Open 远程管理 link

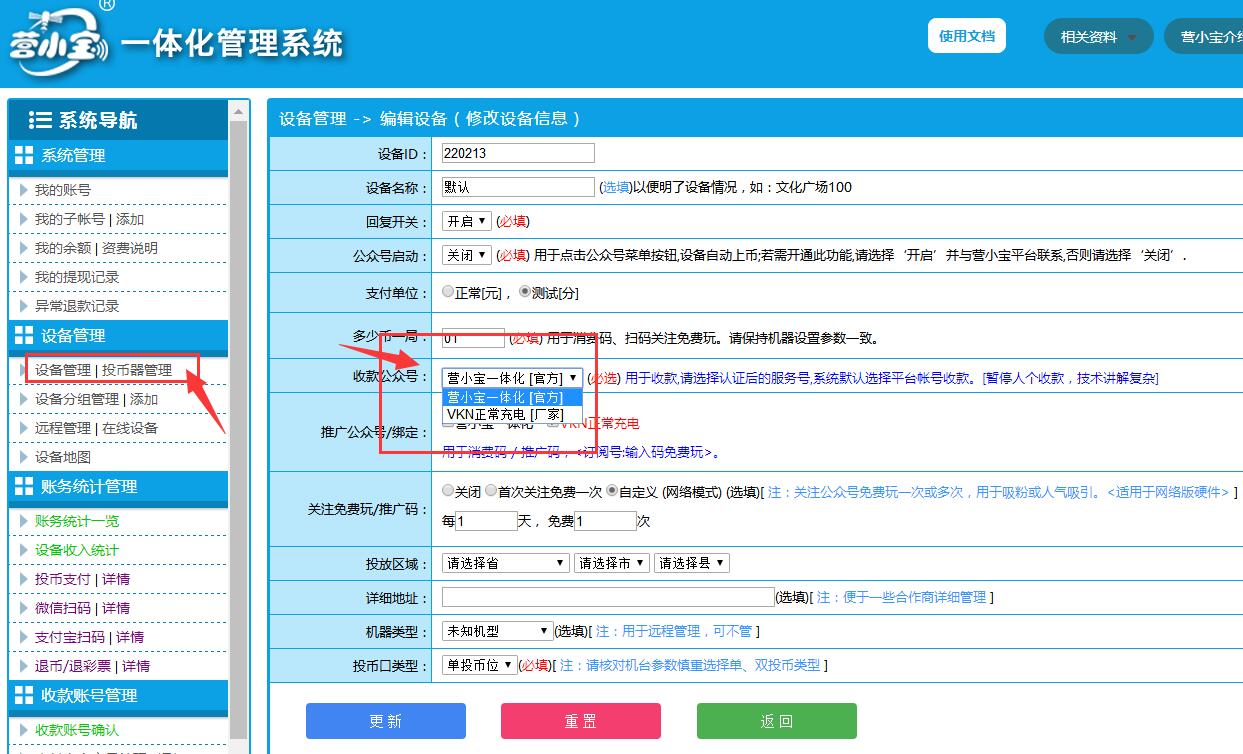[63, 428]
